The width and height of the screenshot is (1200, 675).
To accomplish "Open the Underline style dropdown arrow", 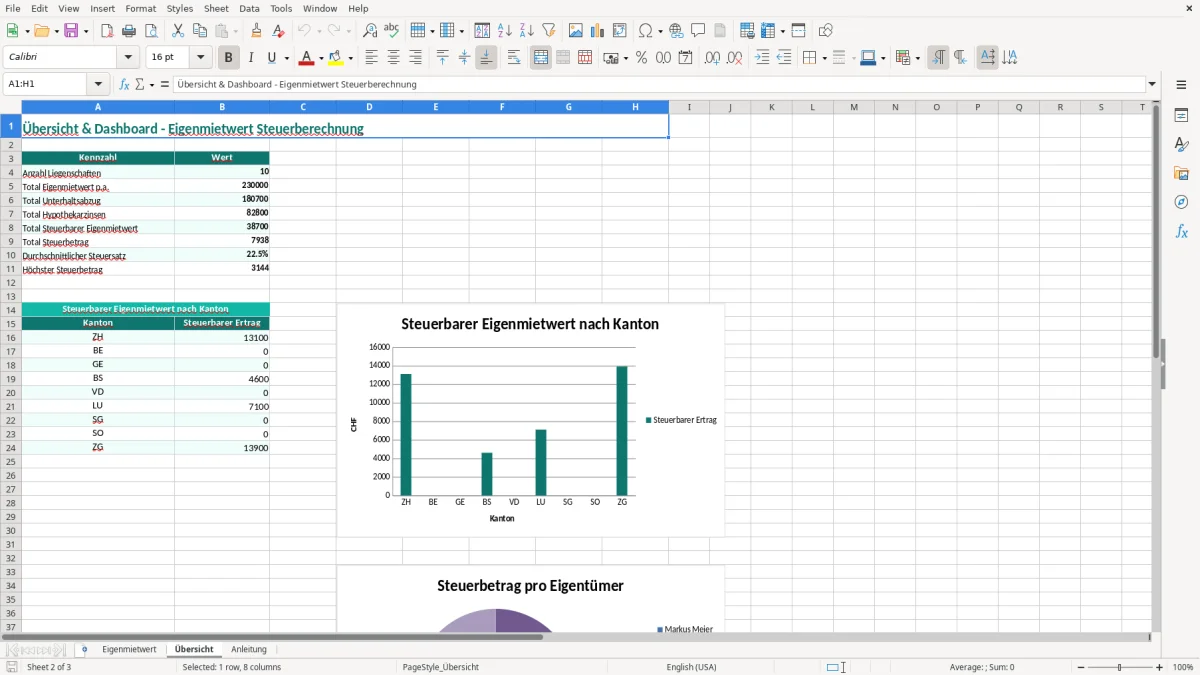I will 286,58.
